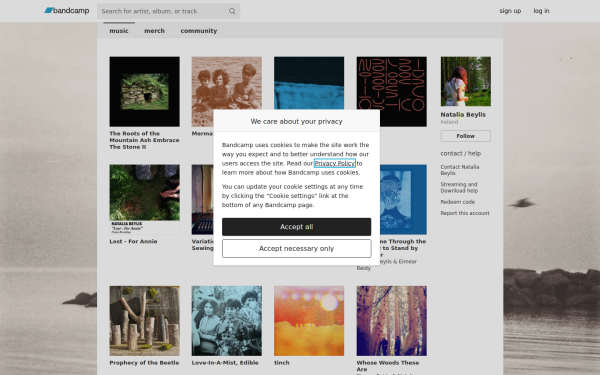The width and height of the screenshot is (600, 375).
Task: Open Natalia Beylis profile photo
Action: (466, 82)
